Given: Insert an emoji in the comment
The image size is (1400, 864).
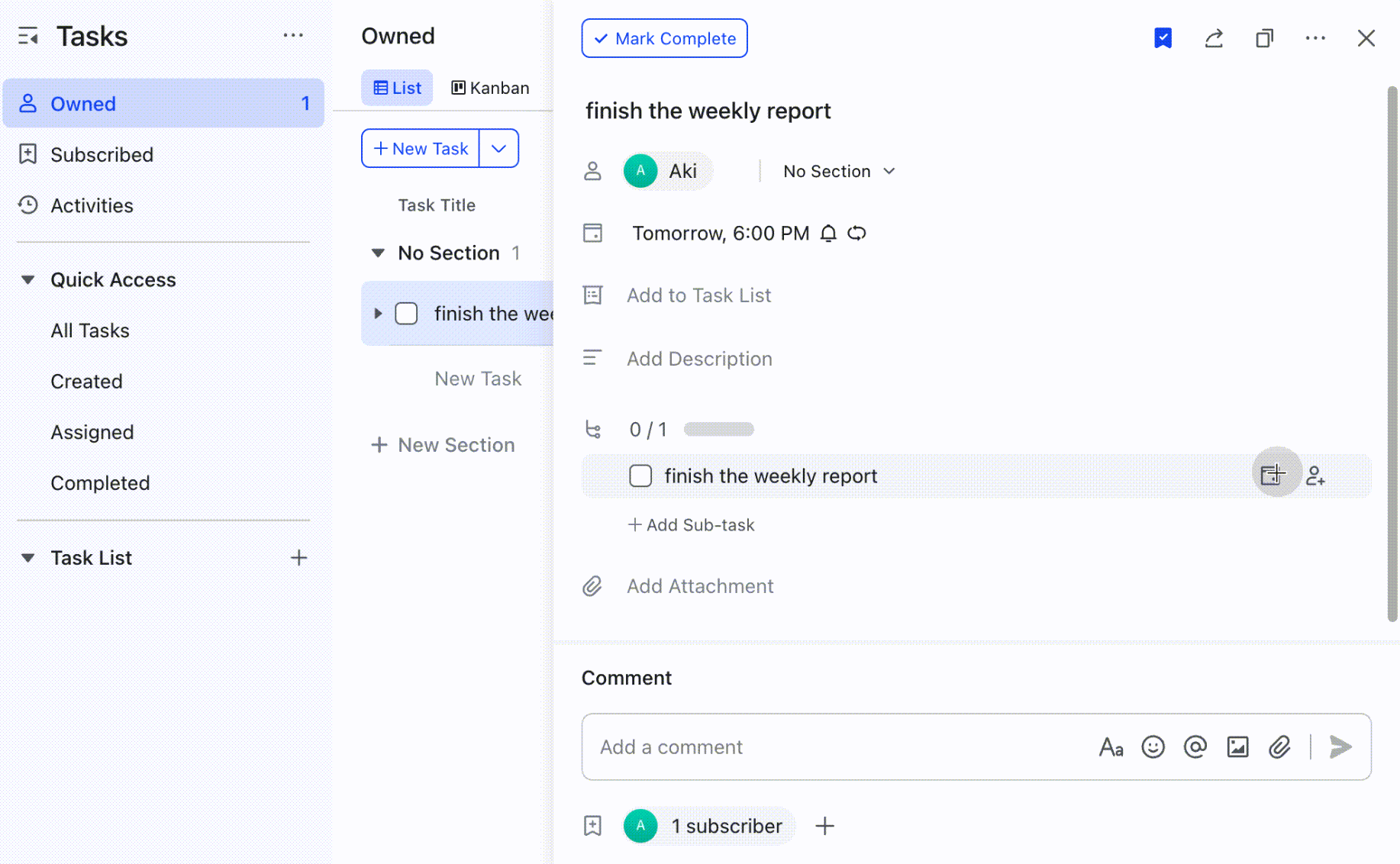Looking at the screenshot, I should [1153, 747].
